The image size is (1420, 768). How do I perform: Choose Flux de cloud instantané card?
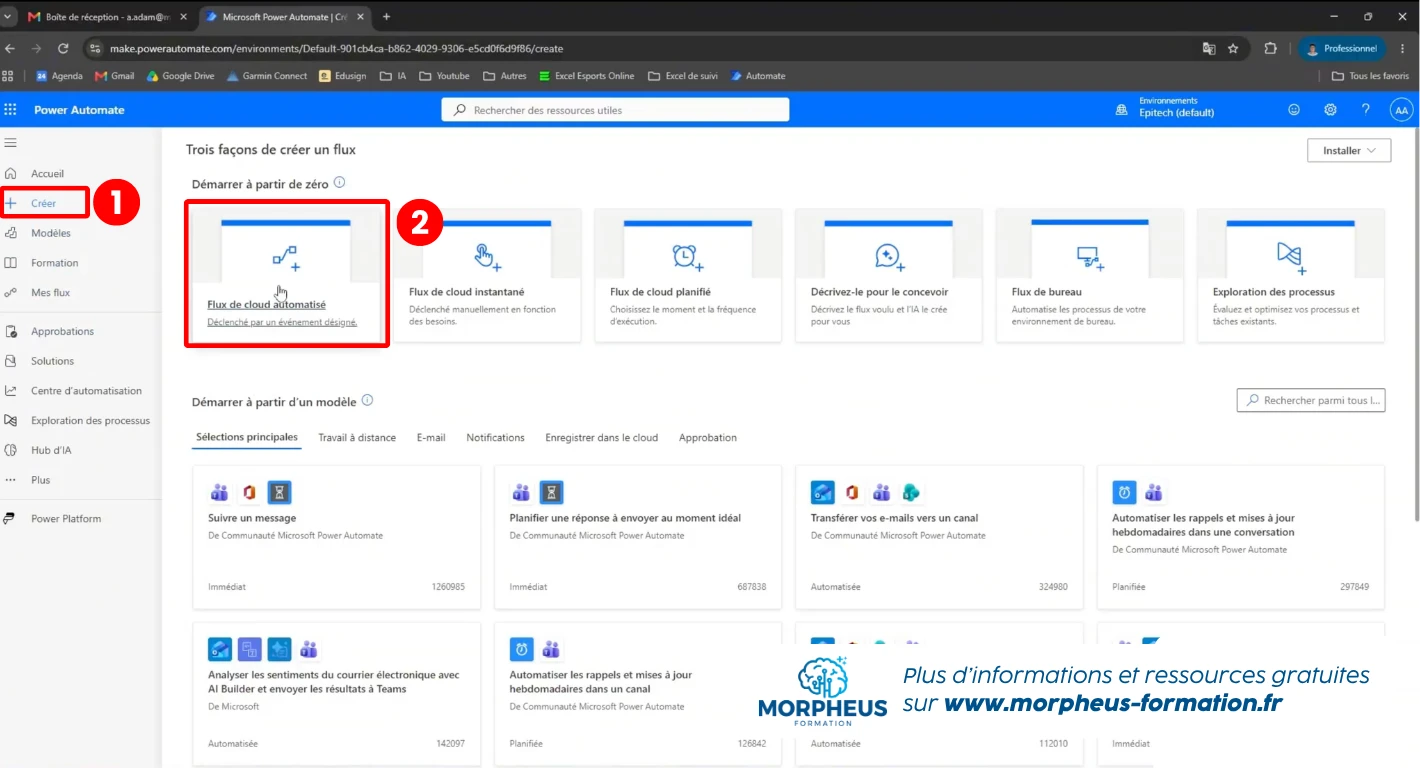point(486,276)
